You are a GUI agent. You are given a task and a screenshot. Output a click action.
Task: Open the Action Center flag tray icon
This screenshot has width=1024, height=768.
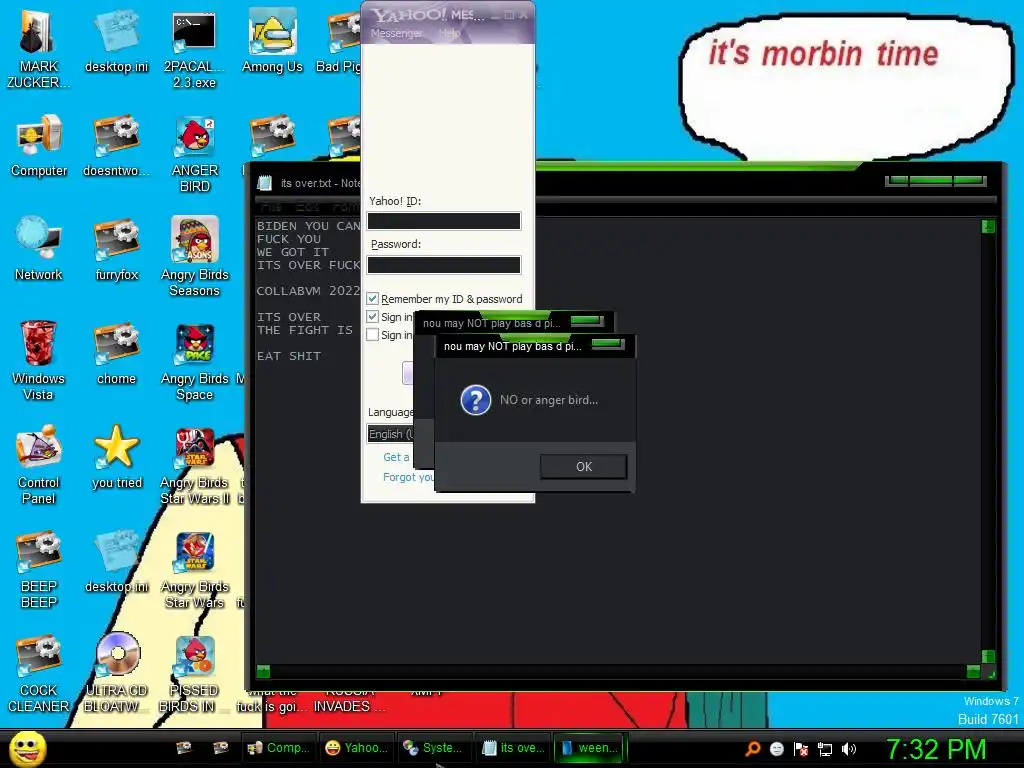pyautogui.click(x=801, y=749)
